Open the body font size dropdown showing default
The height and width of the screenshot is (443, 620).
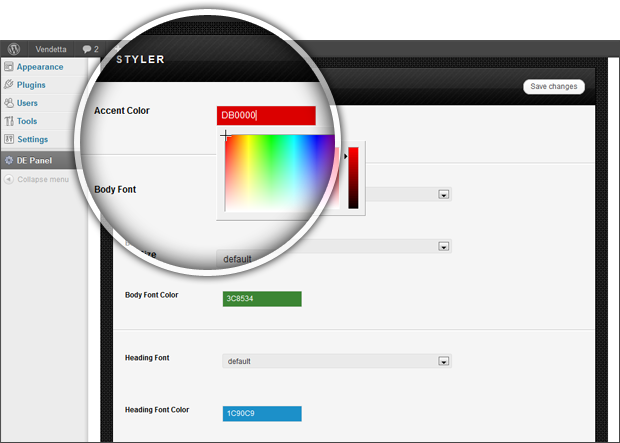tap(442, 246)
